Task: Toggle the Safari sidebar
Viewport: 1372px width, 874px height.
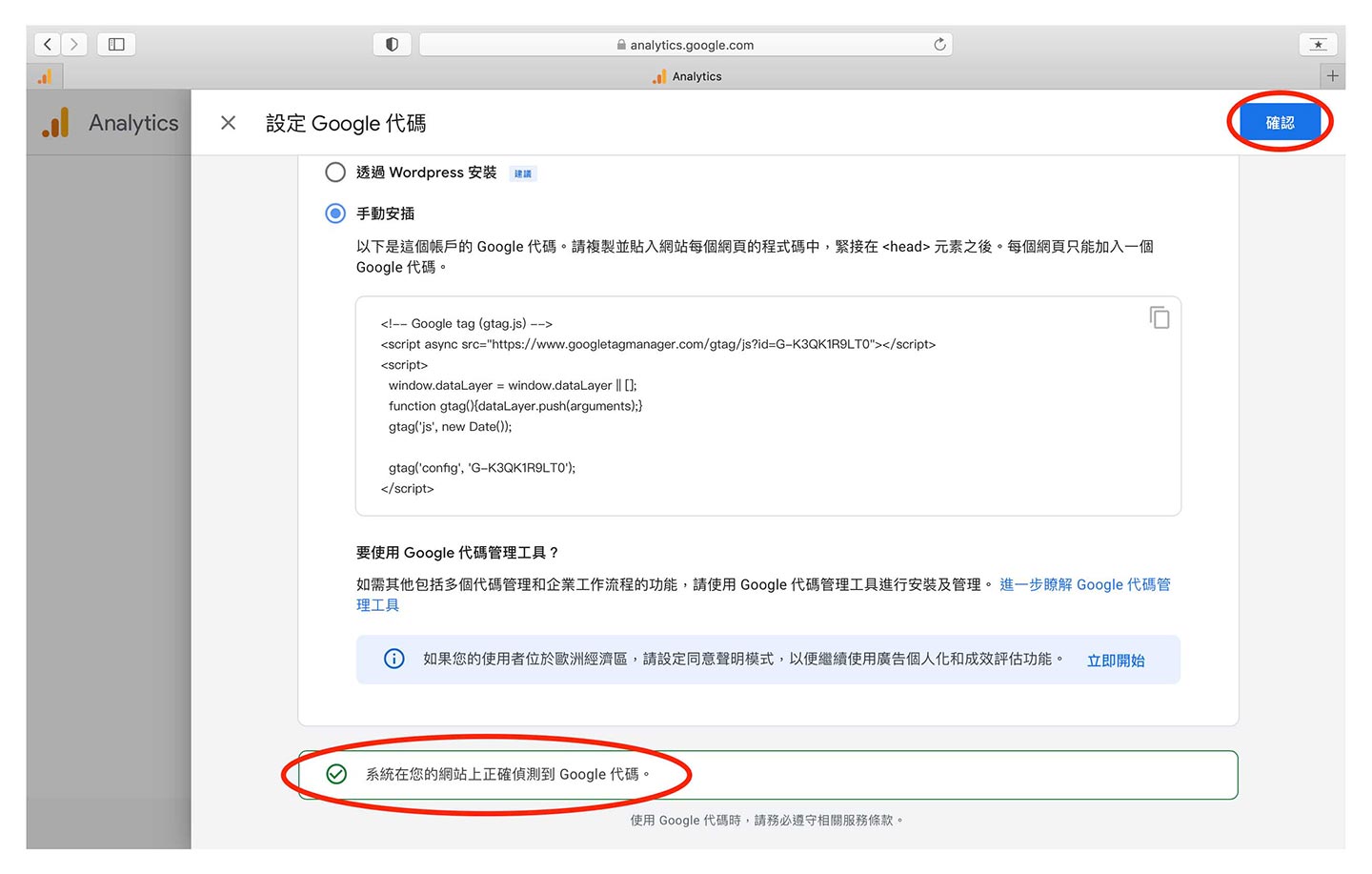Action: click(116, 45)
